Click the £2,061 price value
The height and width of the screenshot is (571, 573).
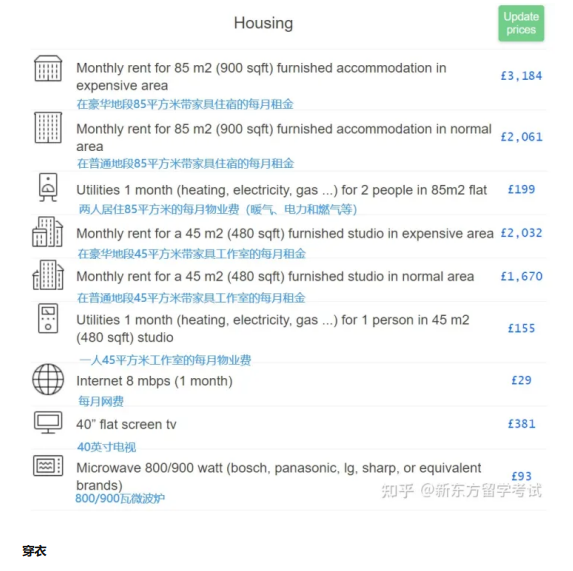pyautogui.click(x=521, y=137)
